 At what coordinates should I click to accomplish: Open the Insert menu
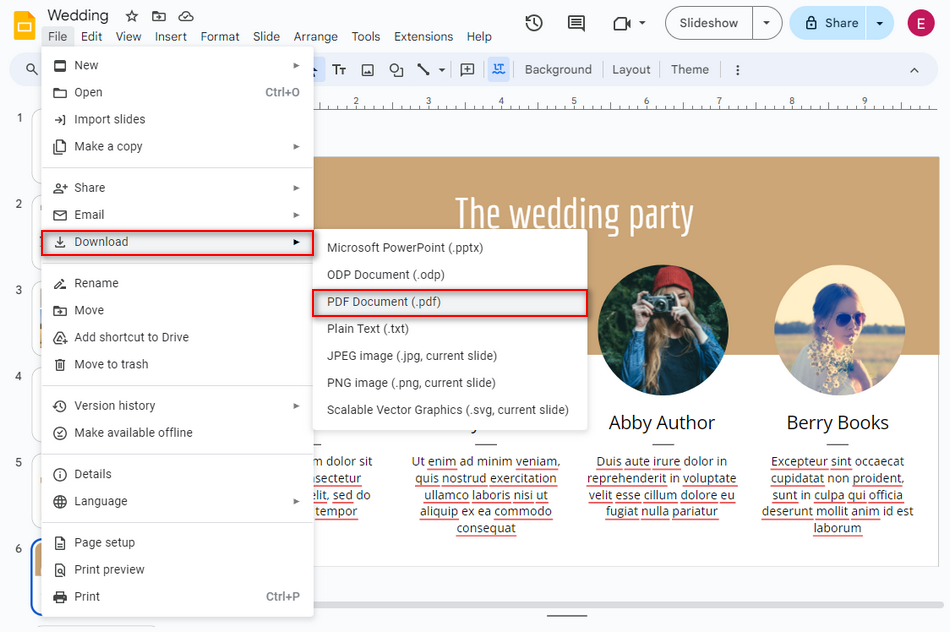click(x=170, y=36)
